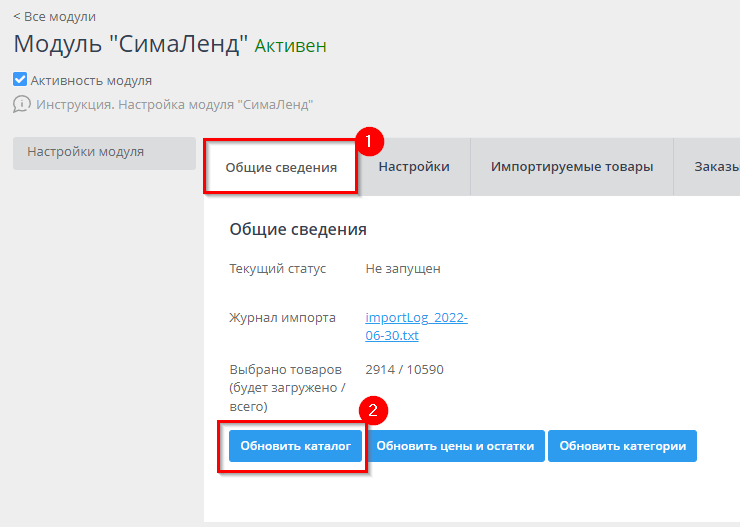Switch to the "Общие сведения" tab
Screen dimensions: 740x527
tap(281, 167)
